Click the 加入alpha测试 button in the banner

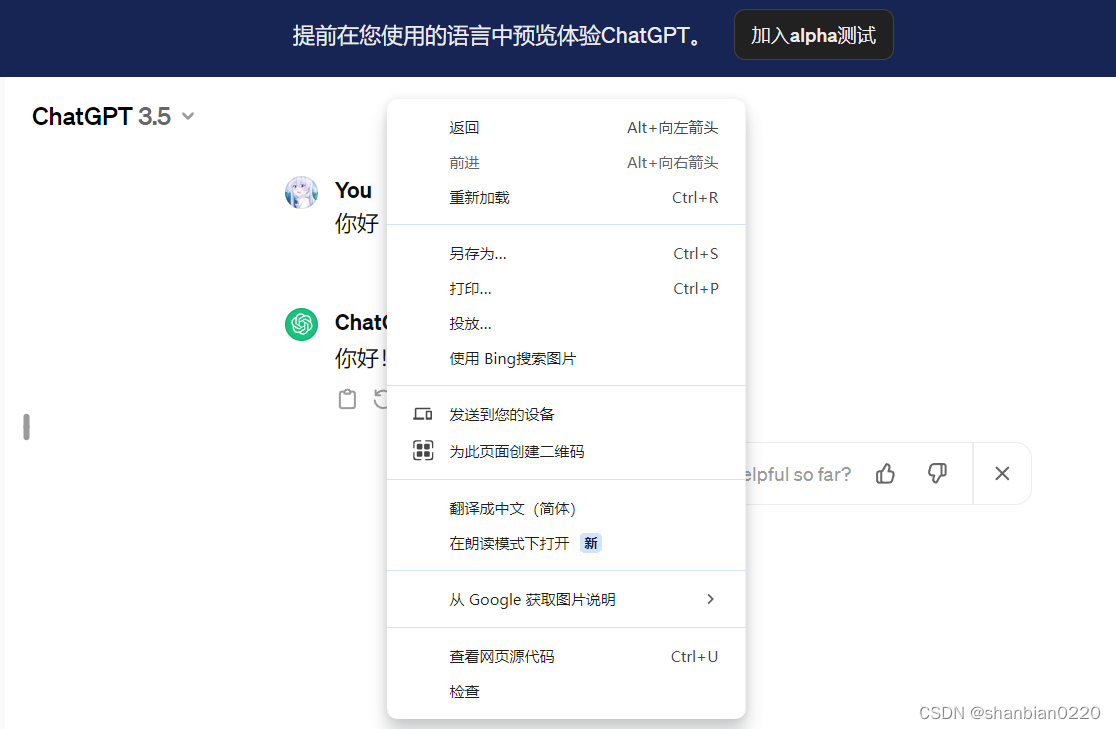(814, 35)
